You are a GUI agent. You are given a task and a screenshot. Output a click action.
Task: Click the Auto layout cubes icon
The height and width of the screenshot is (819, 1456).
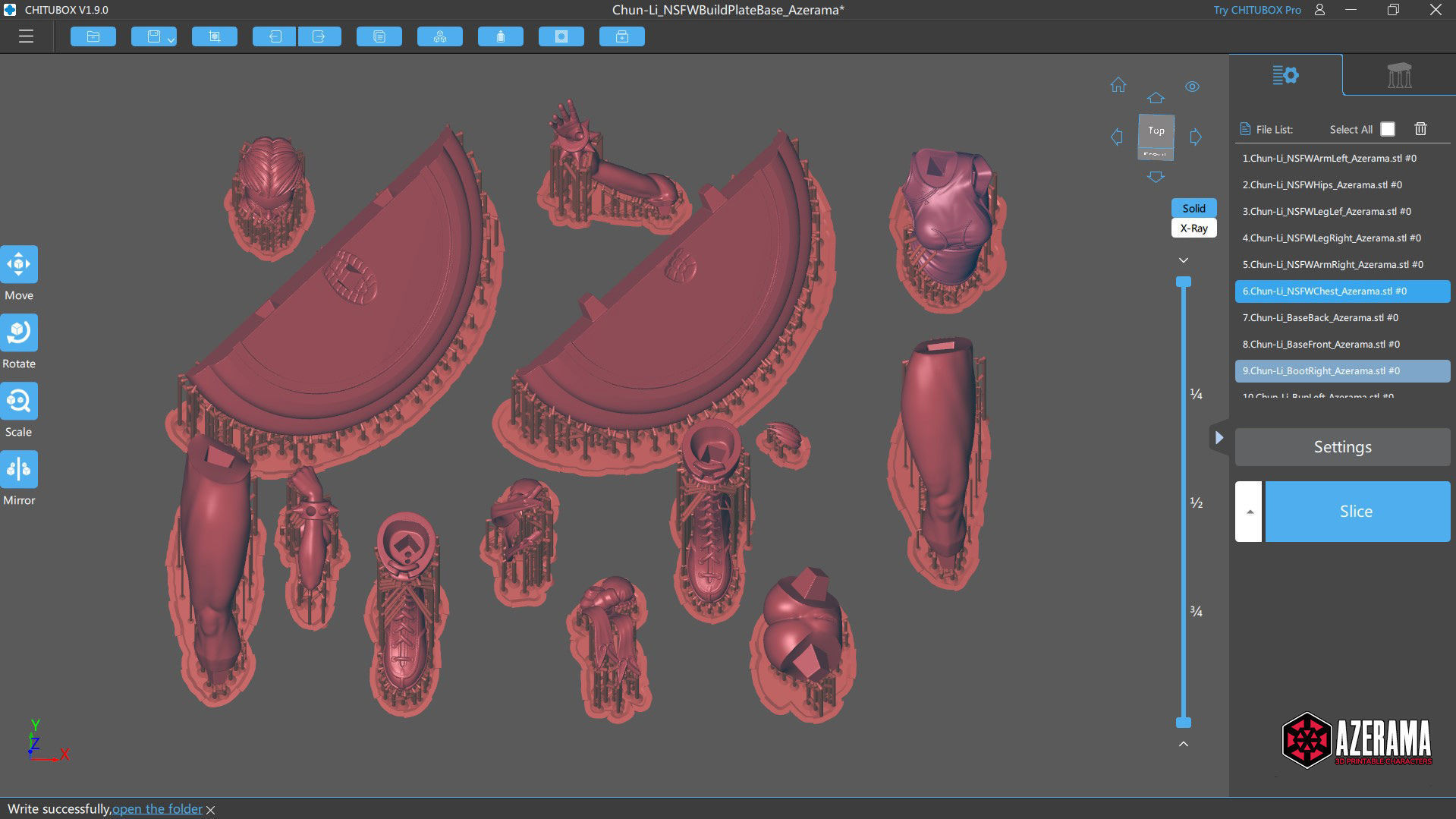click(440, 36)
